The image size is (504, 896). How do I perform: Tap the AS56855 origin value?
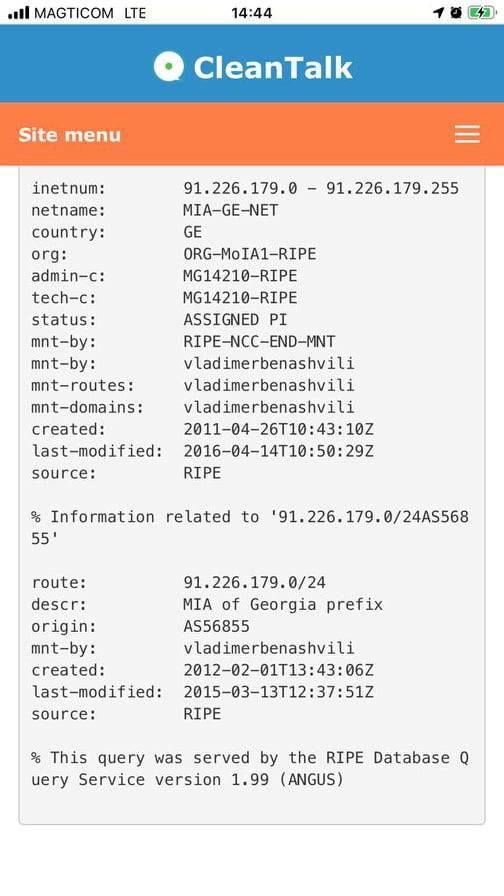(x=216, y=626)
